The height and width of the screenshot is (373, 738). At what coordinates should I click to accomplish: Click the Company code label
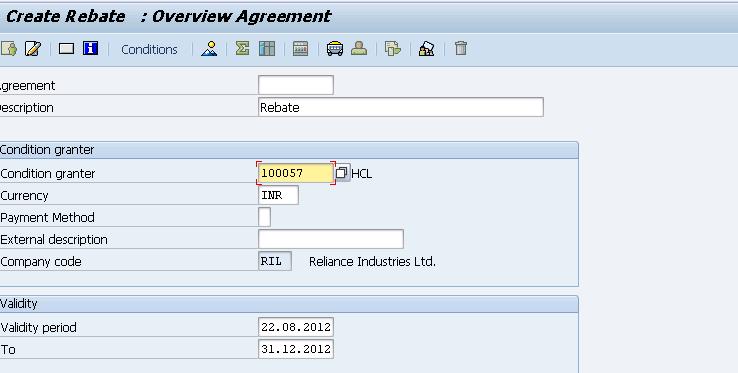coord(40,262)
